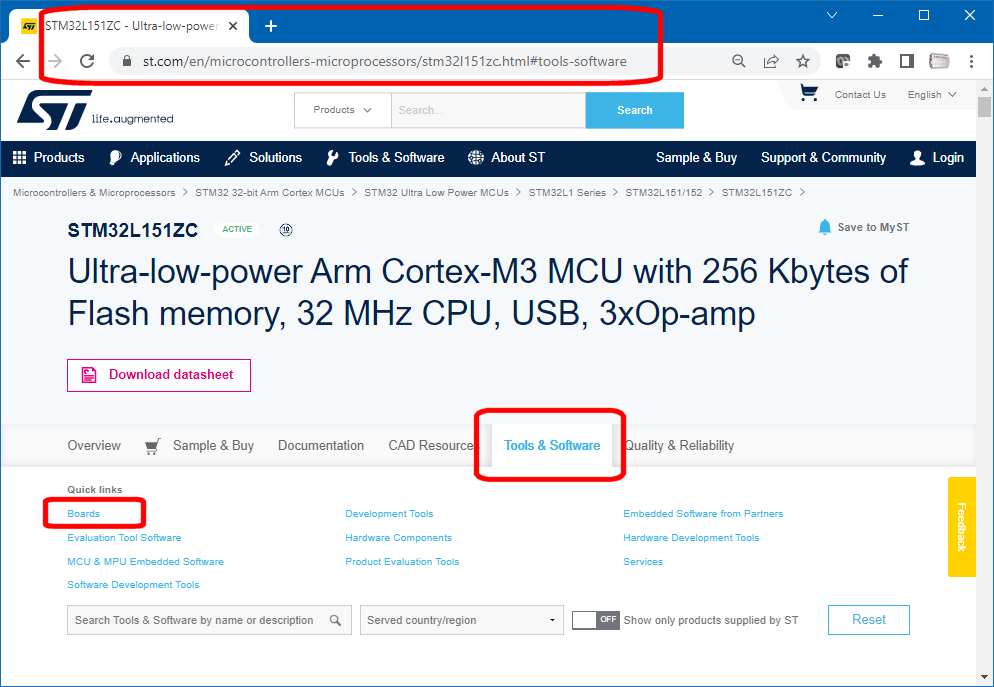Click the Applications bulb icon
This screenshot has width=994, height=687.
pyautogui.click(x=115, y=158)
